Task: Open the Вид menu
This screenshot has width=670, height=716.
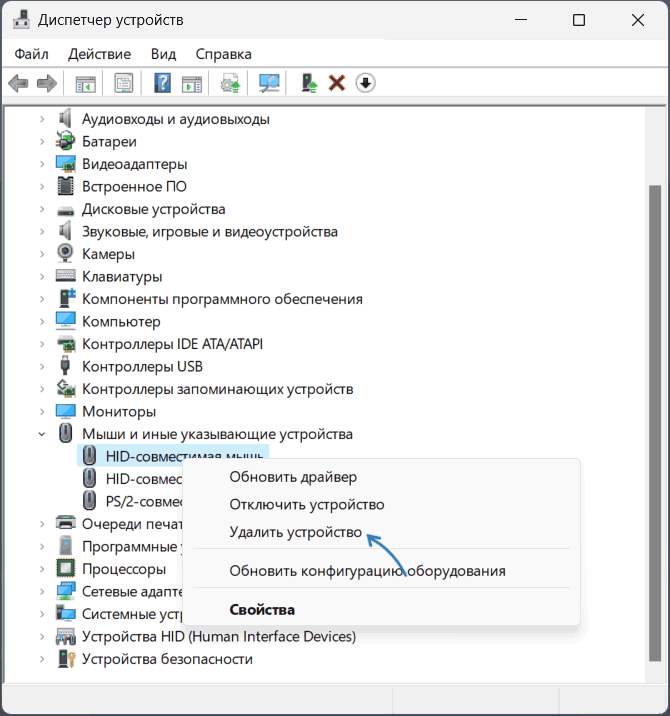Action: click(163, 54)
